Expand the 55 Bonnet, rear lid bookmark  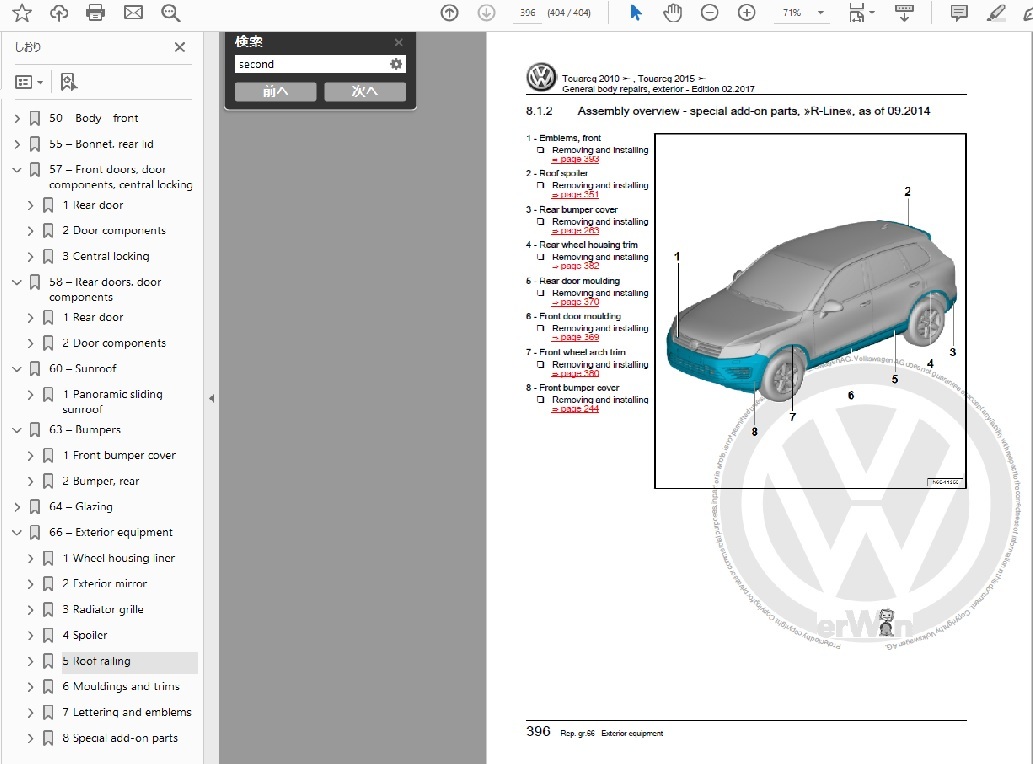[17, 144]
